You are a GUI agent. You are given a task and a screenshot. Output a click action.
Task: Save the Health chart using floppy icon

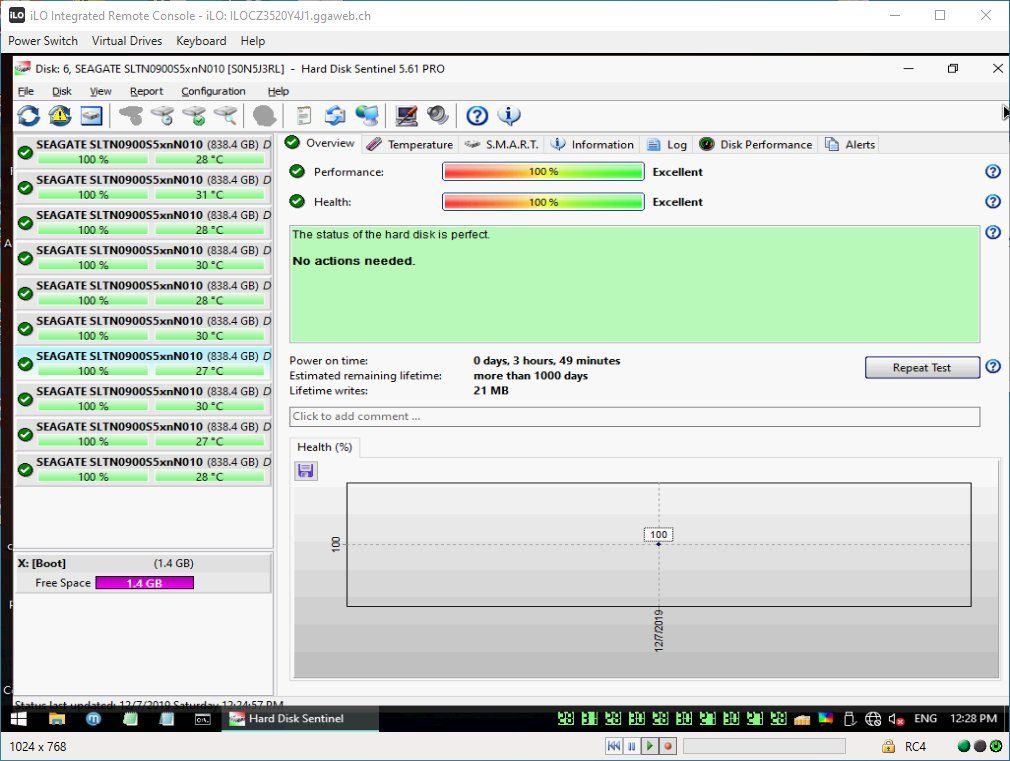306,471
